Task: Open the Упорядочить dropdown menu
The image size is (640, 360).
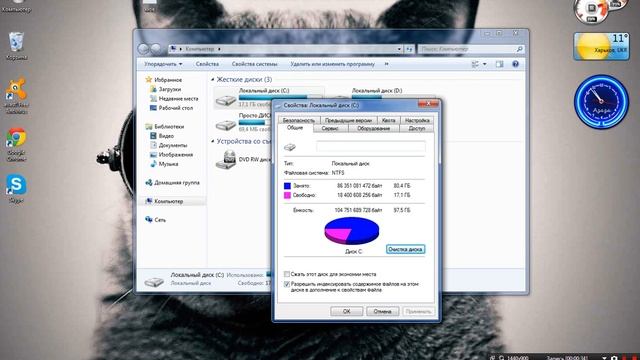Action: (x=163, y=64)
